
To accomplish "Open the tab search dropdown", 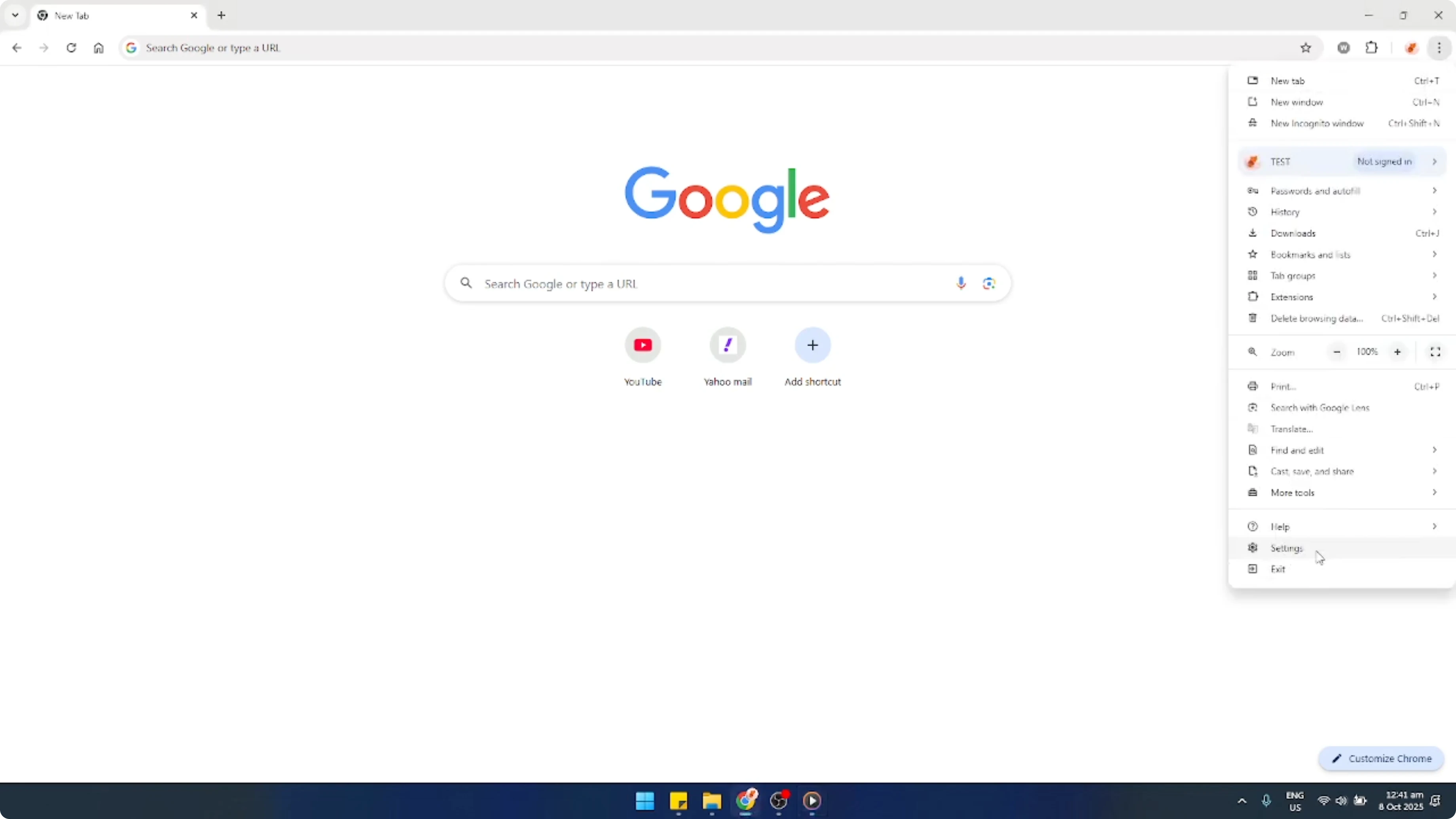I will [15, 15].
